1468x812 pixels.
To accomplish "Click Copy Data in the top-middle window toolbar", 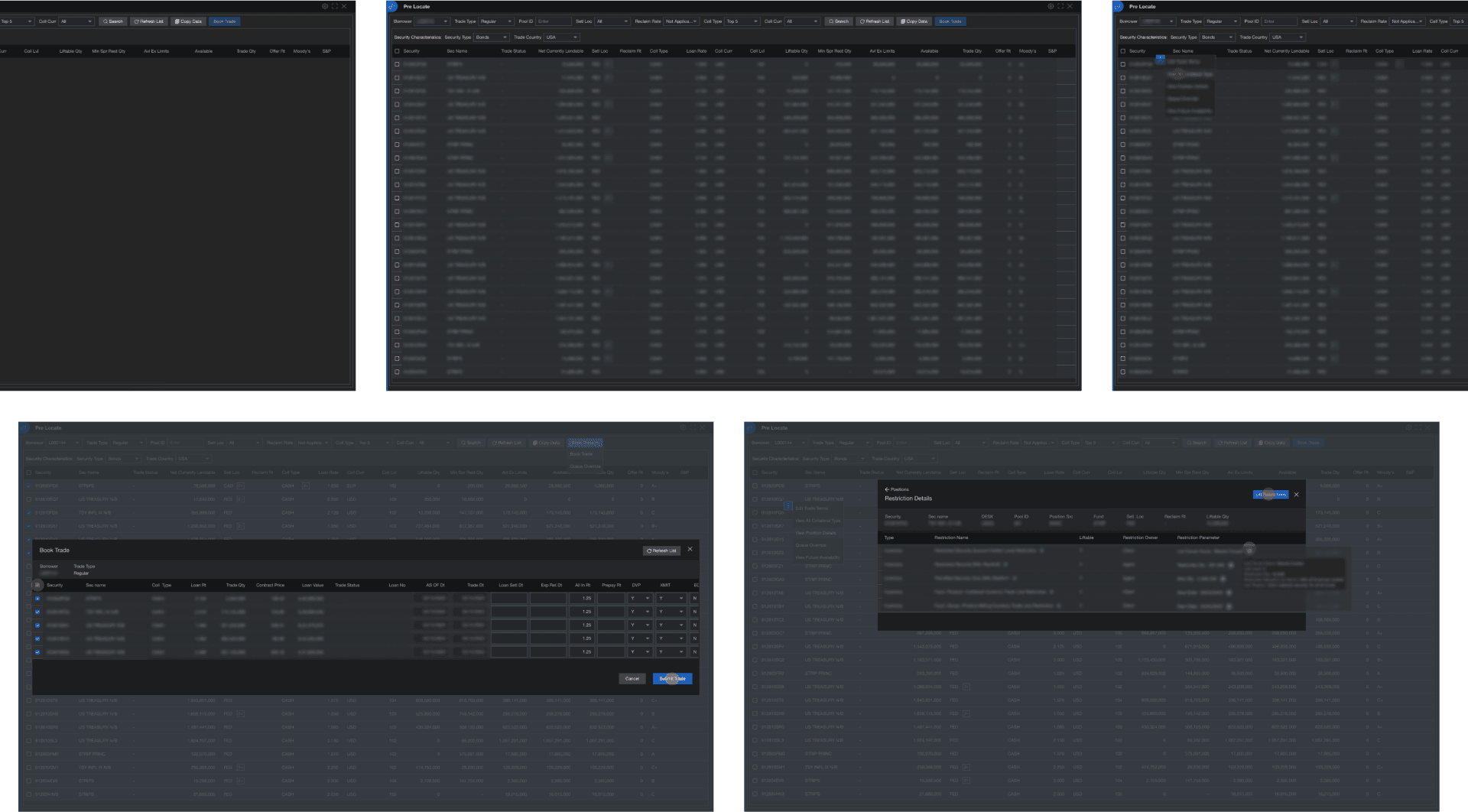I will point(913,21).
